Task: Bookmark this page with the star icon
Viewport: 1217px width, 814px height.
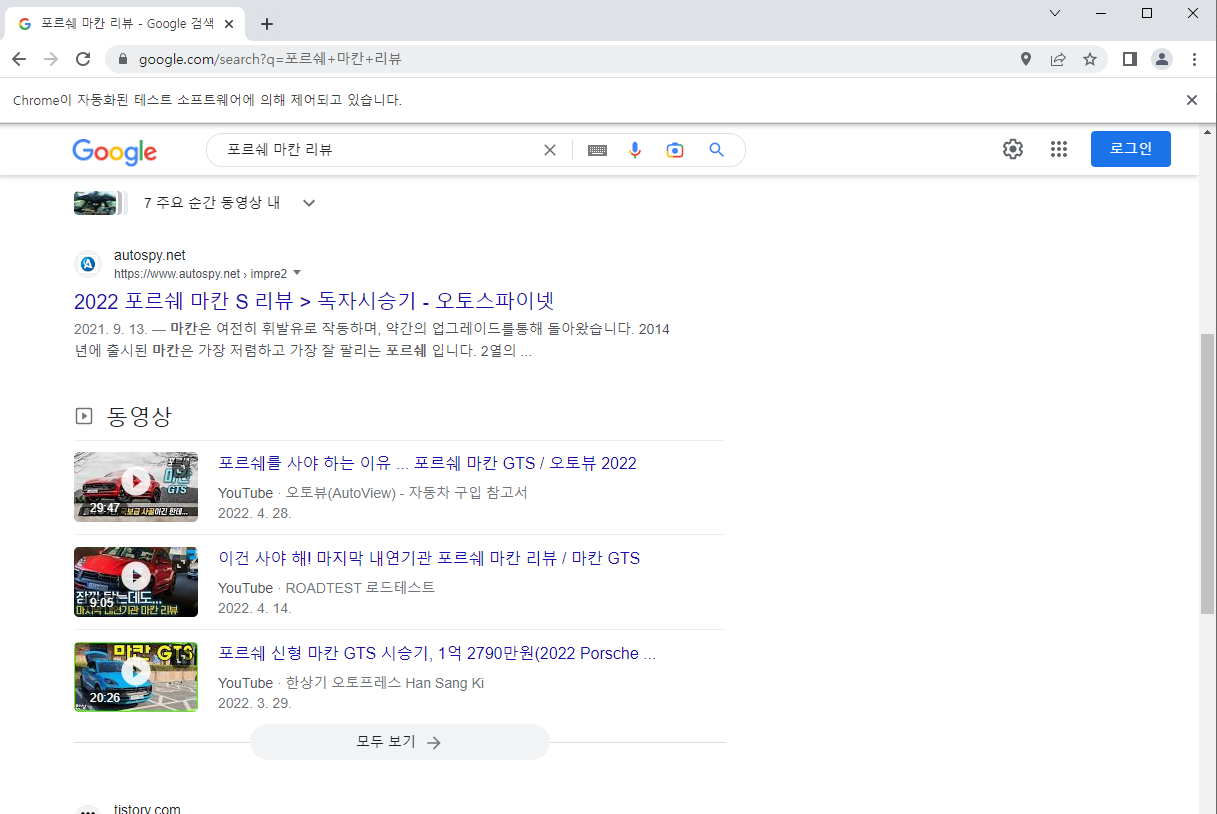Action: (1090, 59)
